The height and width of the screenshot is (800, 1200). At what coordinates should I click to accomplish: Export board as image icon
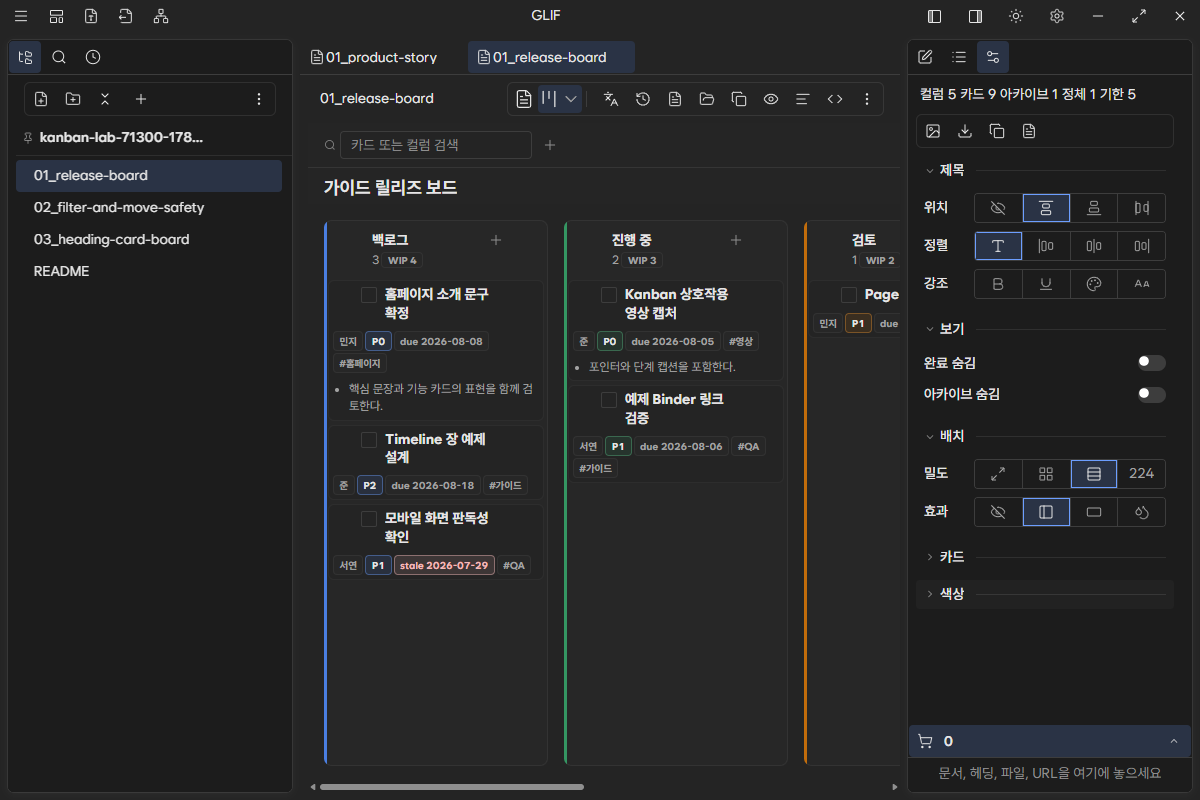pyautogui.click(x=933, y=131)
